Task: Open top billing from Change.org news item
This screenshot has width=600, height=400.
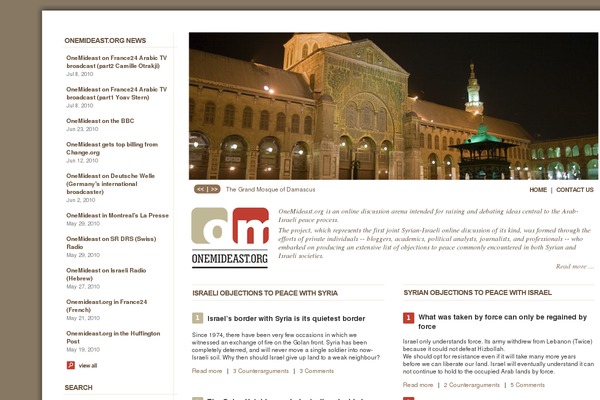Action: pyautogui.click(x=112, y=149)
